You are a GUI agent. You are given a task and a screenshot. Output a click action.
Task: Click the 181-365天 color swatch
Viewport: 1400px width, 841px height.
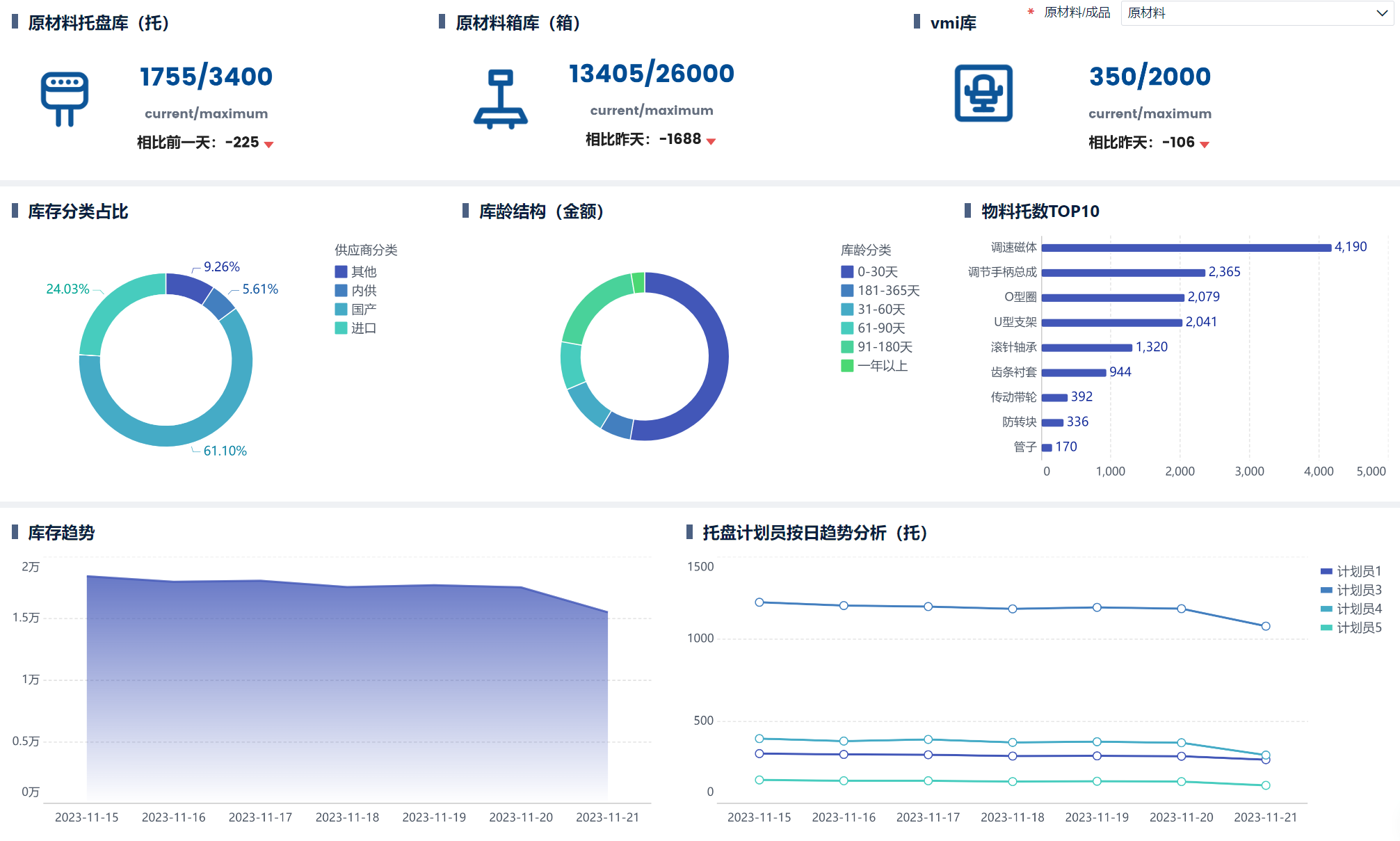(847, 291)
